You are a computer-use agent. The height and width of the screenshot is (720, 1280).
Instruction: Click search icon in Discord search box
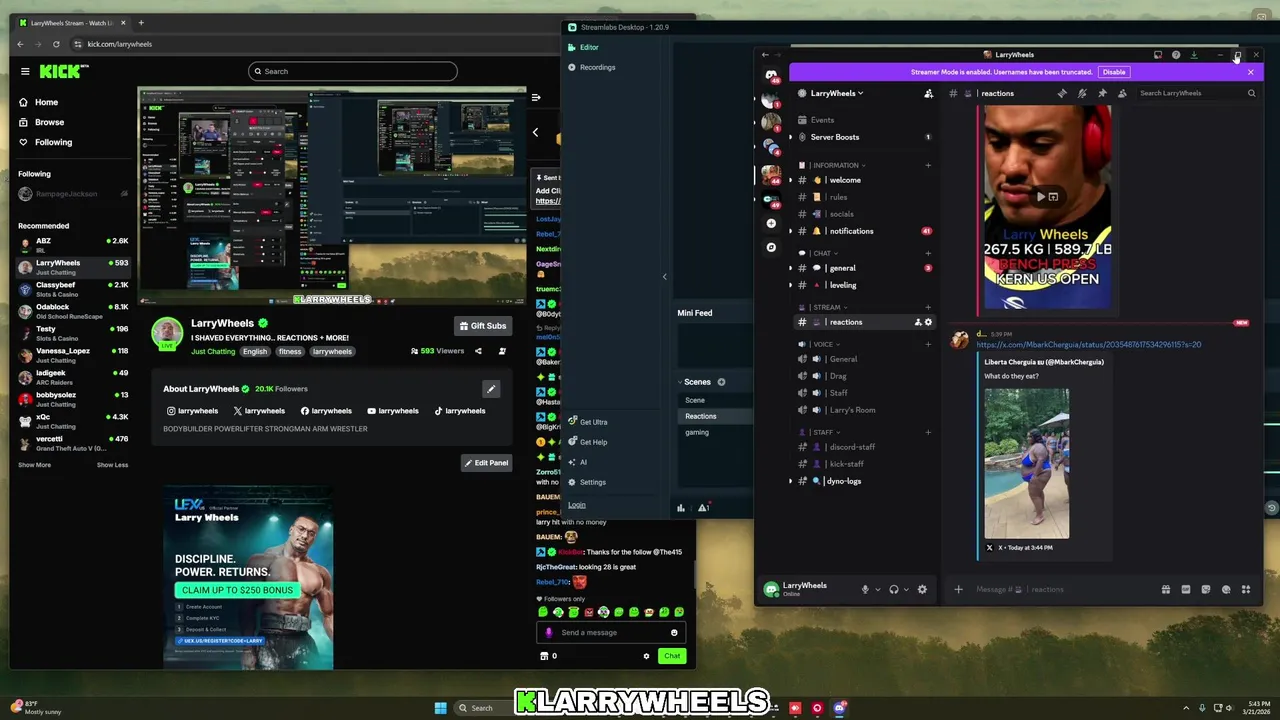point(1251,93)
